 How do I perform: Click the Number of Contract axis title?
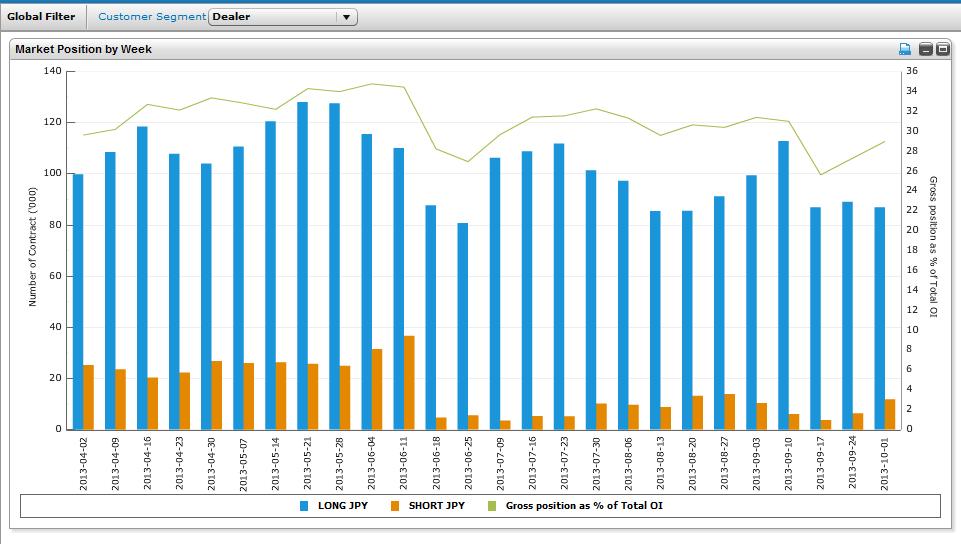tap(32, 250)
